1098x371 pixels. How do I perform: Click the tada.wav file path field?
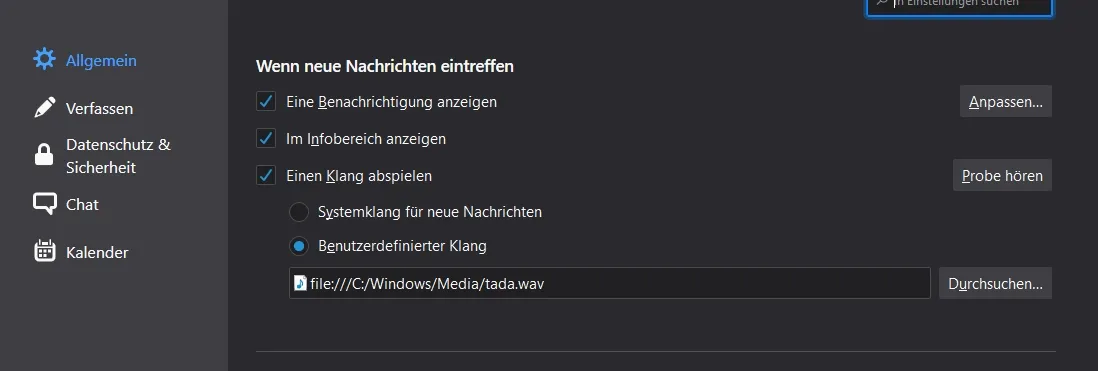(610, 283)
